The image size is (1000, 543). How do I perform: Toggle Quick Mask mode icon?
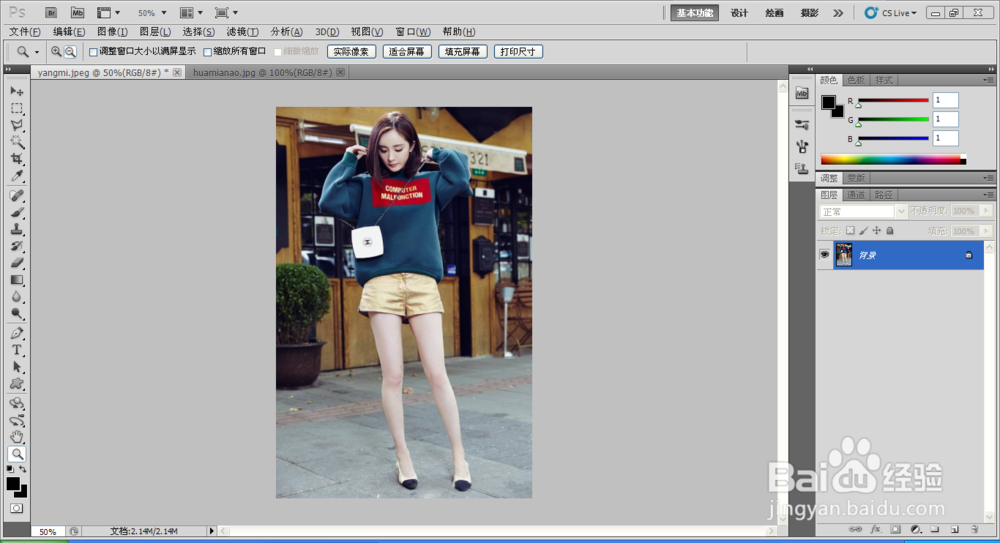pyautogui.click(x=17, y=509)
